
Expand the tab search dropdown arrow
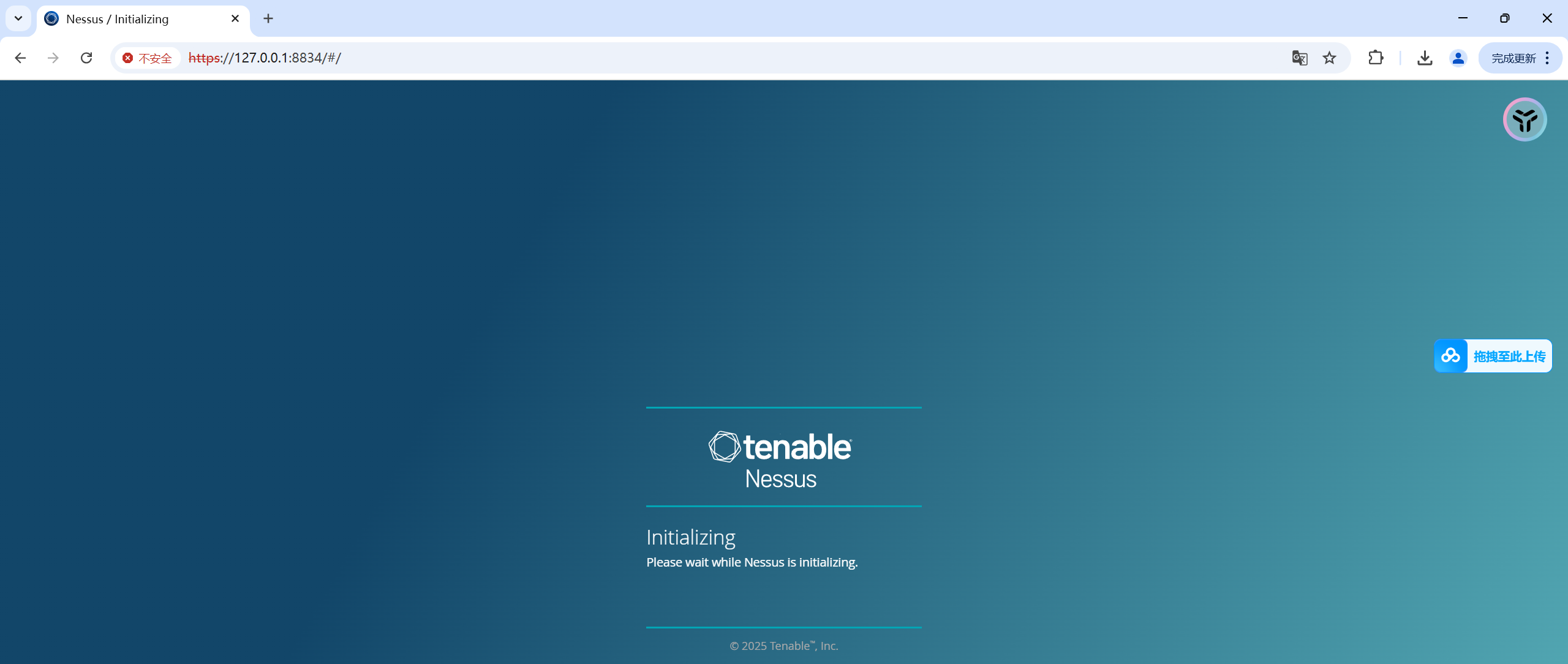click(18, 18)
